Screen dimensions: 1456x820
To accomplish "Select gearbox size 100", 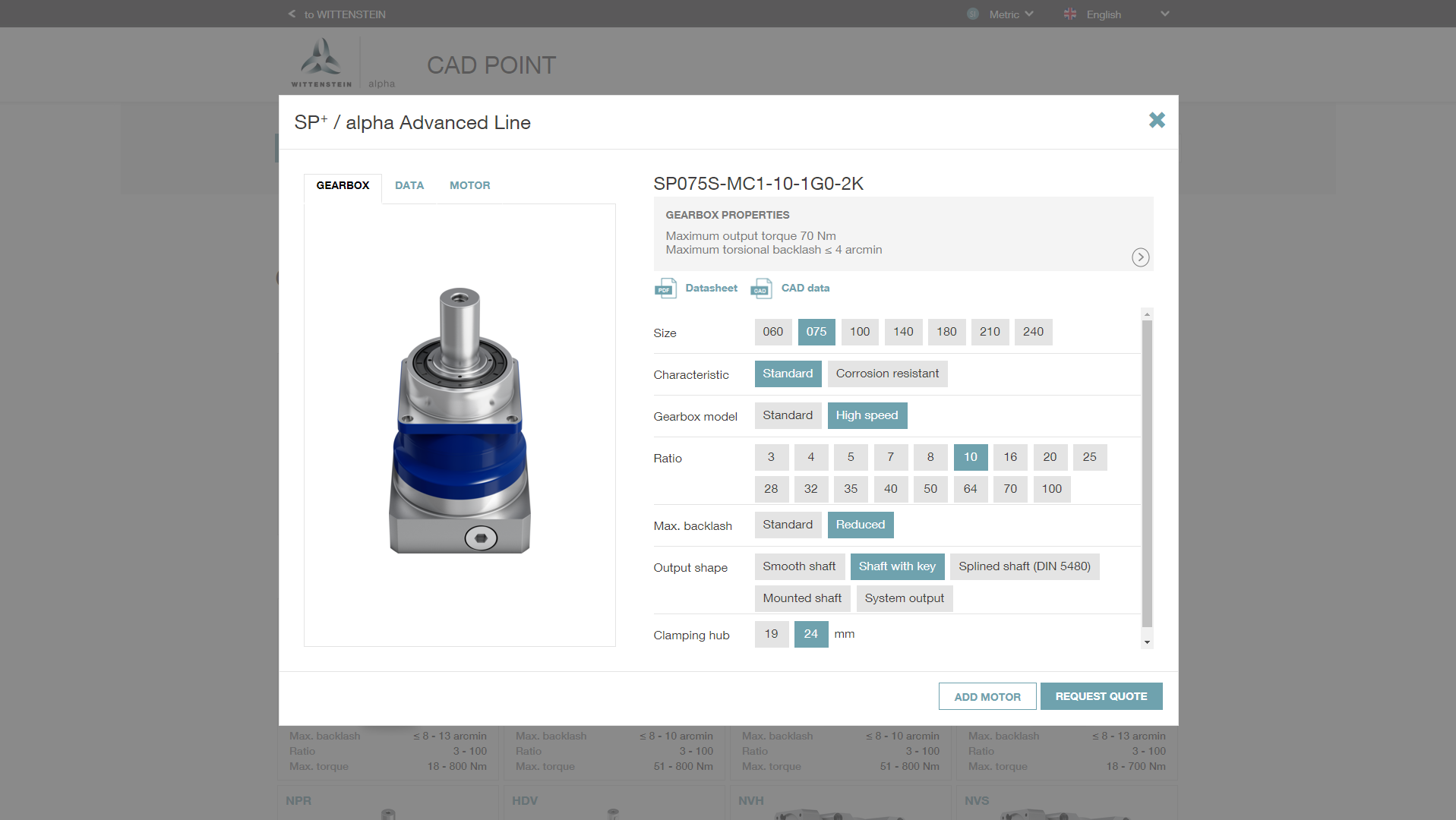I will [860, 332].
